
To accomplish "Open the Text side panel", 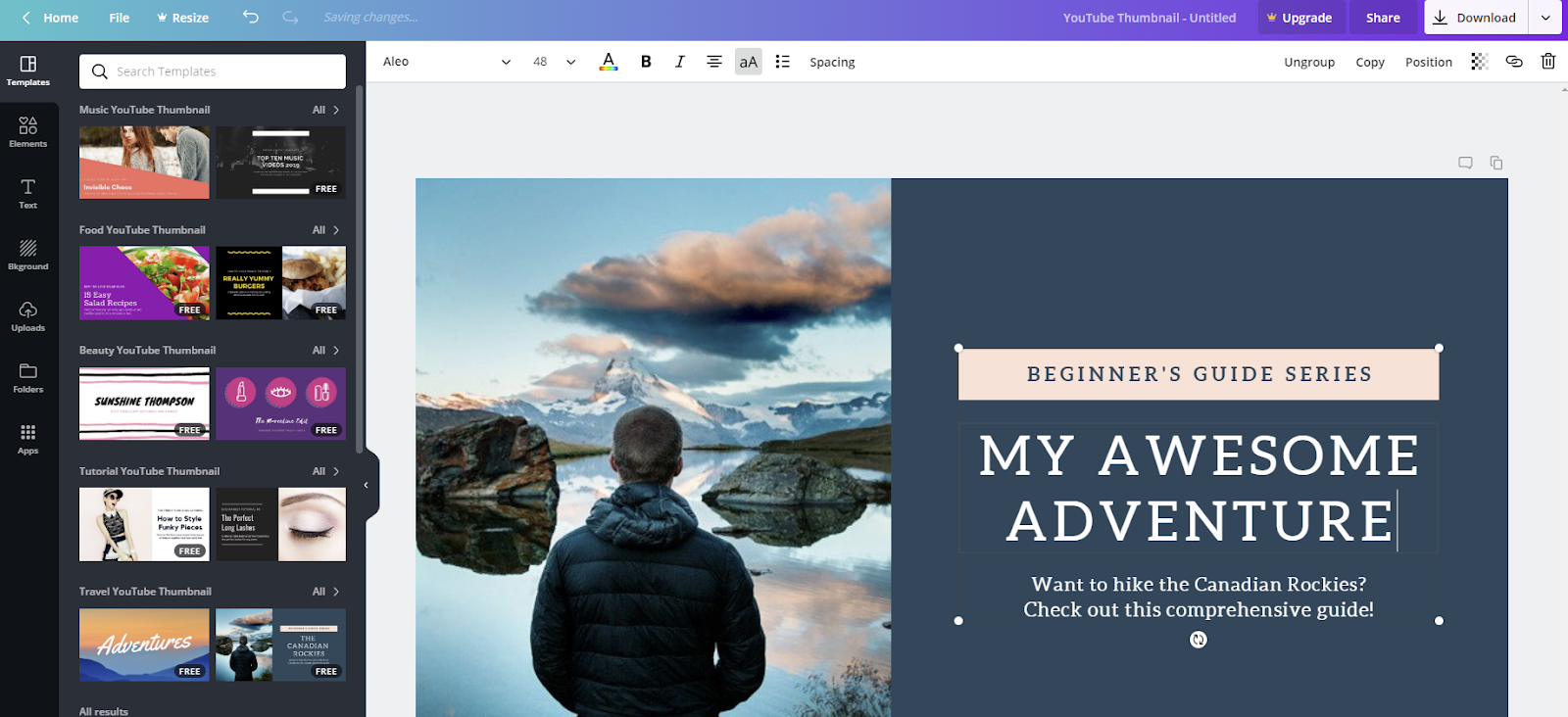I will [28, 194].
